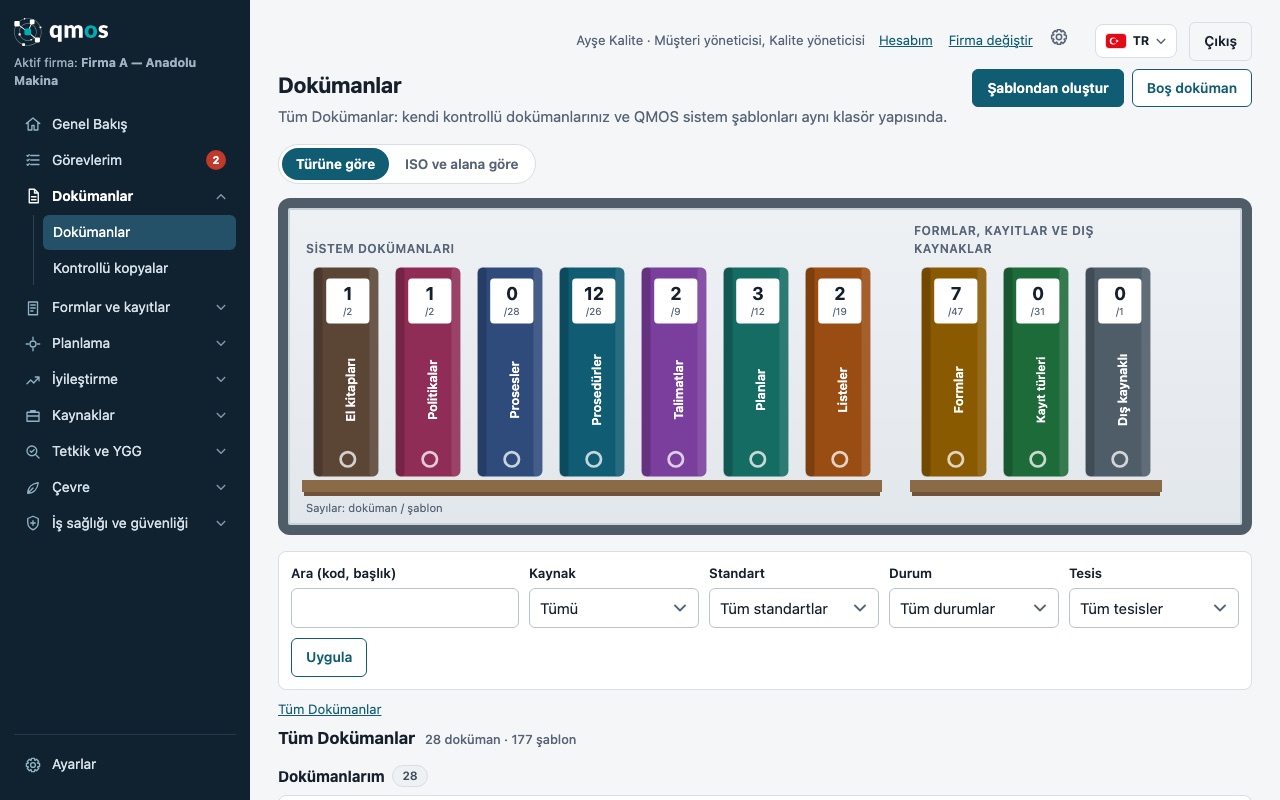Open the Prosedürler binder
Screen dimensions: 1280x800
pos(592,372)
